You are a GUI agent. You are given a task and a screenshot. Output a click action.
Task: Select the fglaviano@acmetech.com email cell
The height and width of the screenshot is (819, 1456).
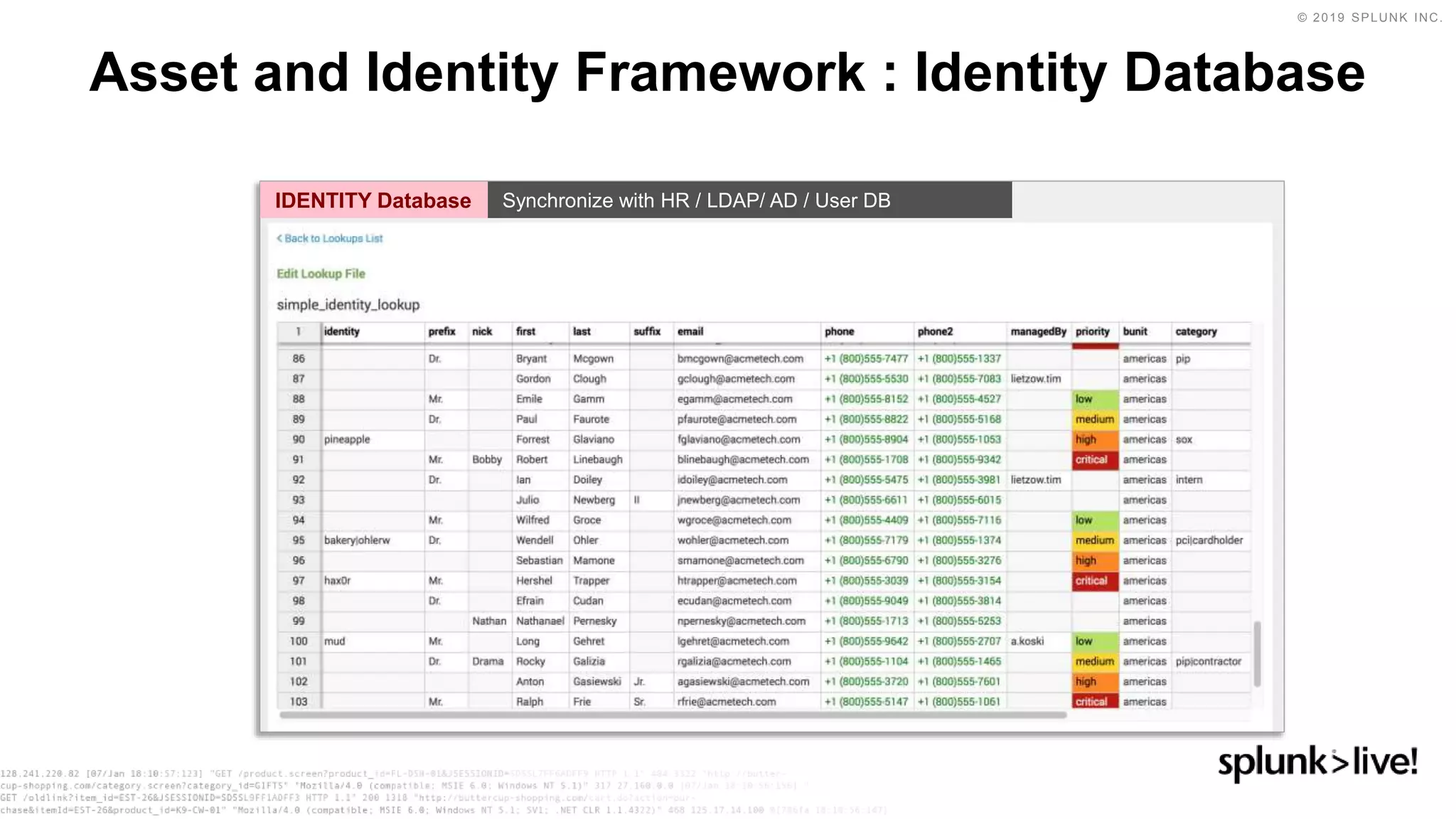[746, 439]
